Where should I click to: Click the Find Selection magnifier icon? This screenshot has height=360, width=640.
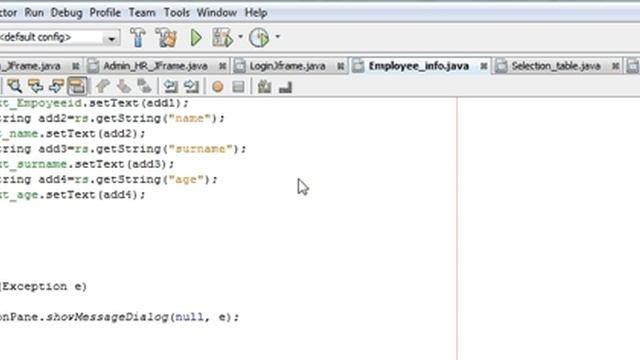[x=15, y=87]
